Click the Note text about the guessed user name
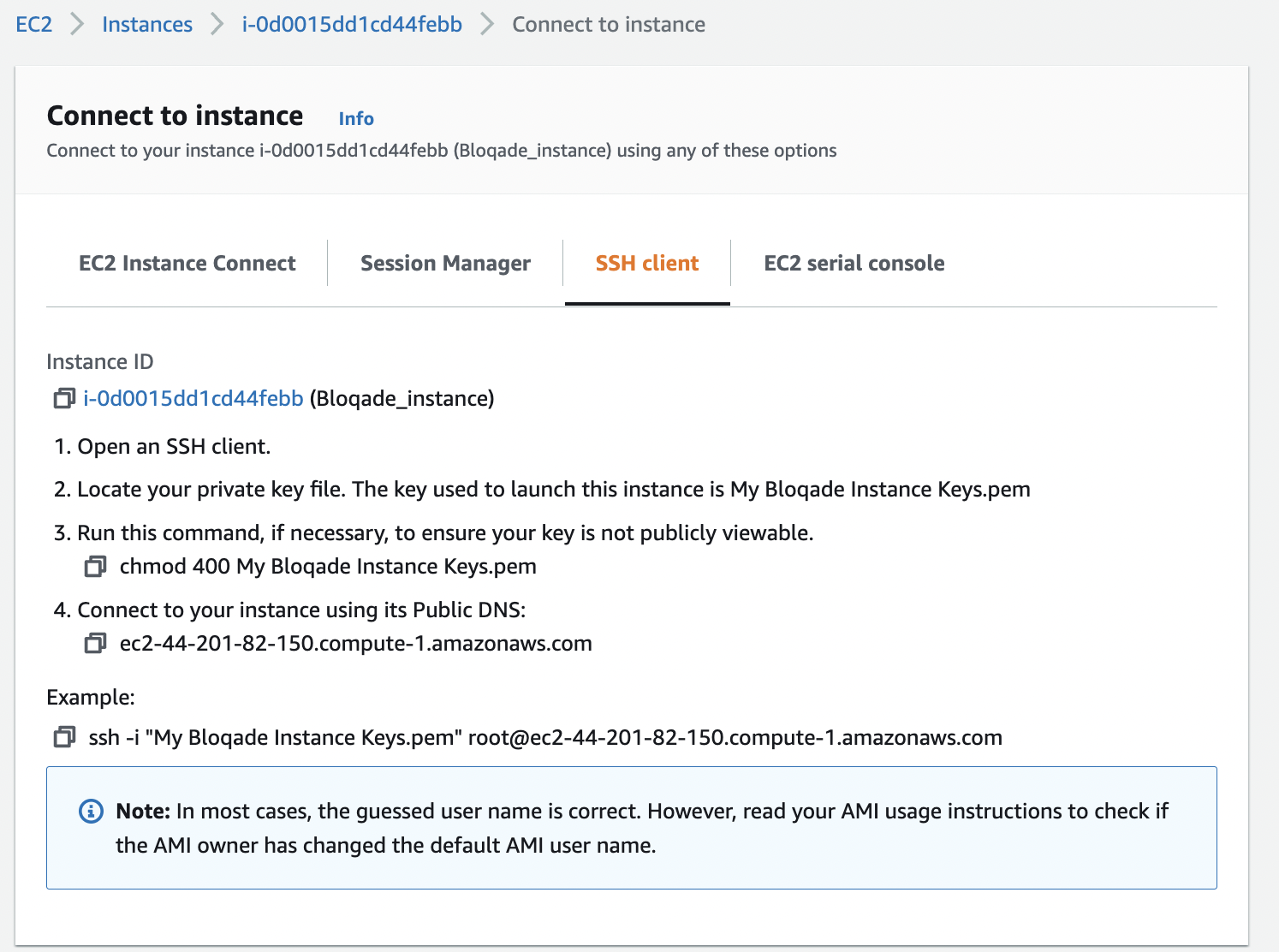The image size is (1279, 952). point(642,828)
